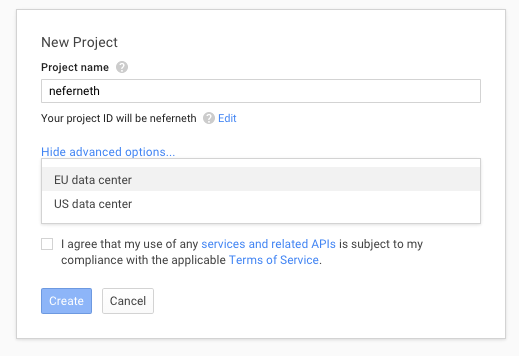Focus the Project name input field
519x360 pixels.
click(261, 91)
